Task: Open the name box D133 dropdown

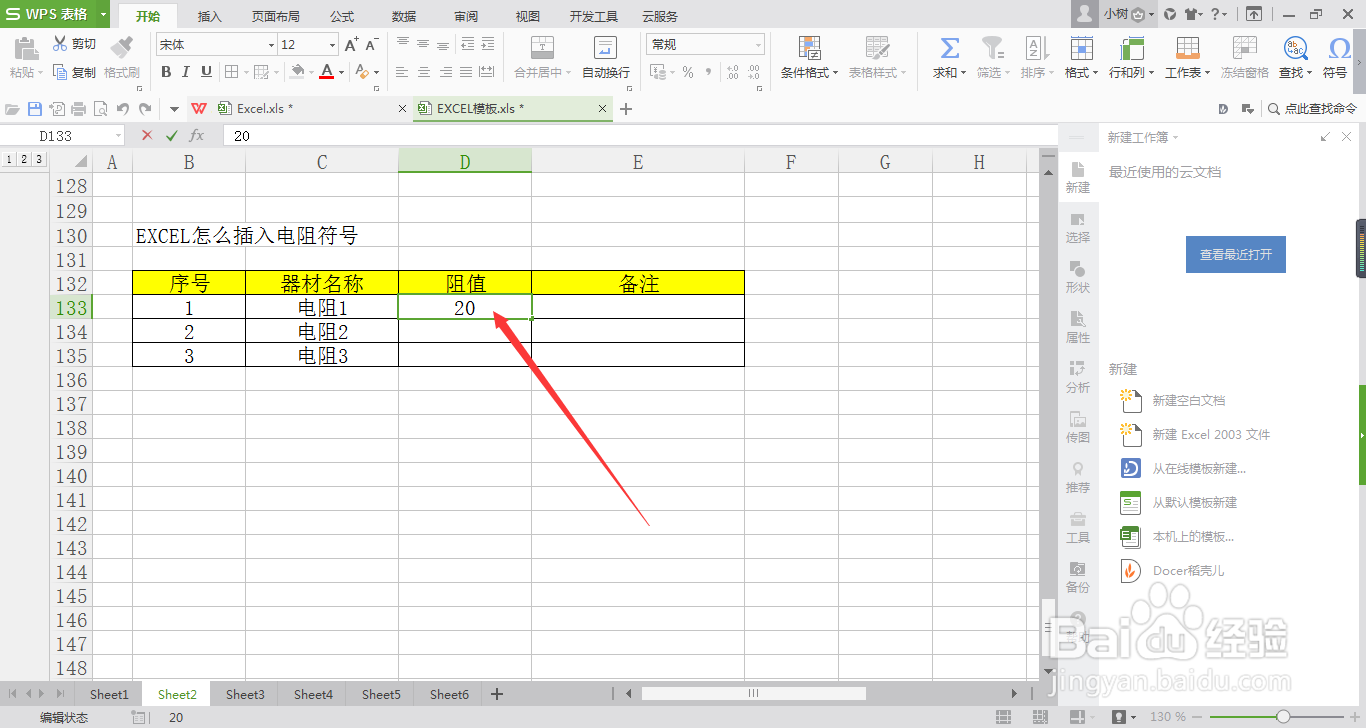Action: click(118, 136)
